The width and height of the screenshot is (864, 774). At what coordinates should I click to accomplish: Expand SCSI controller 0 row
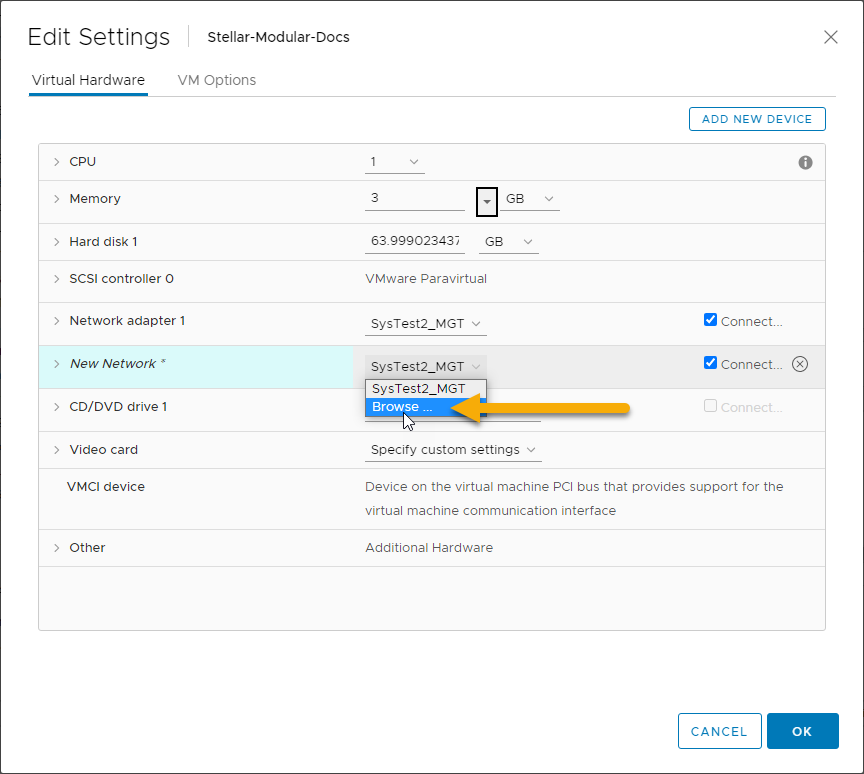(x=57, y=279)
